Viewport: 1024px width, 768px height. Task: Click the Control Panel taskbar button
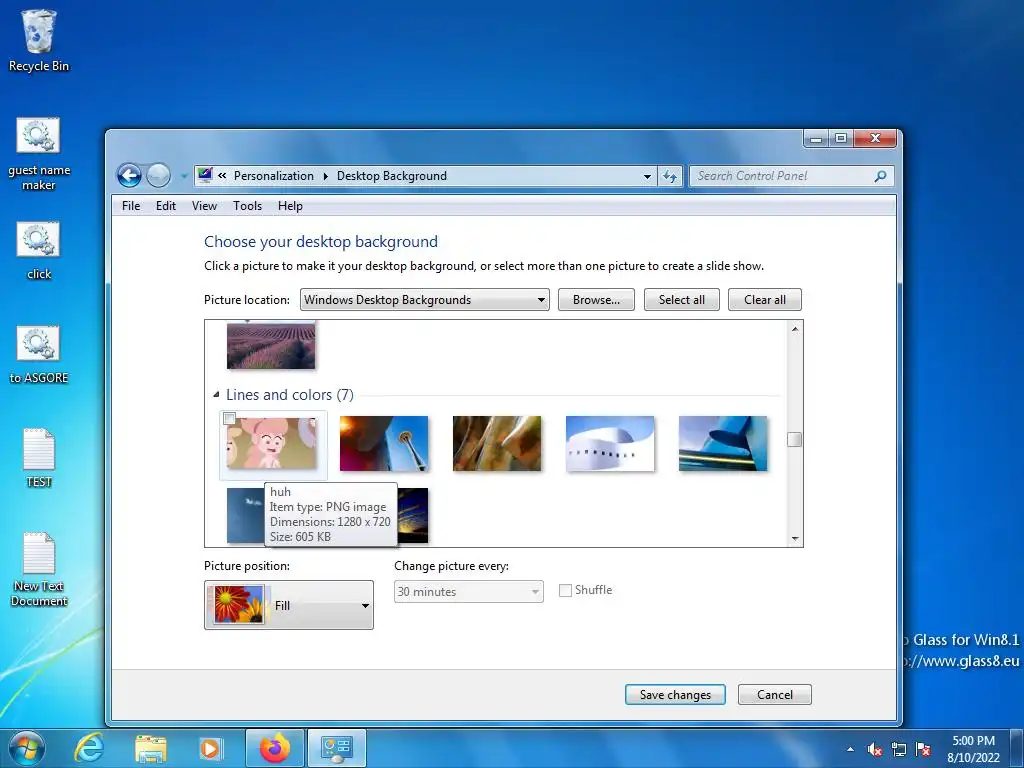click(x=337, y=748)
